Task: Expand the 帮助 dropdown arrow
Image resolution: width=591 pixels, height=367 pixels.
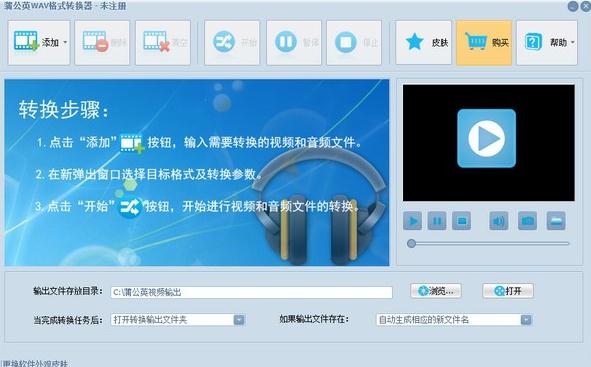Action: coord(573,42)
